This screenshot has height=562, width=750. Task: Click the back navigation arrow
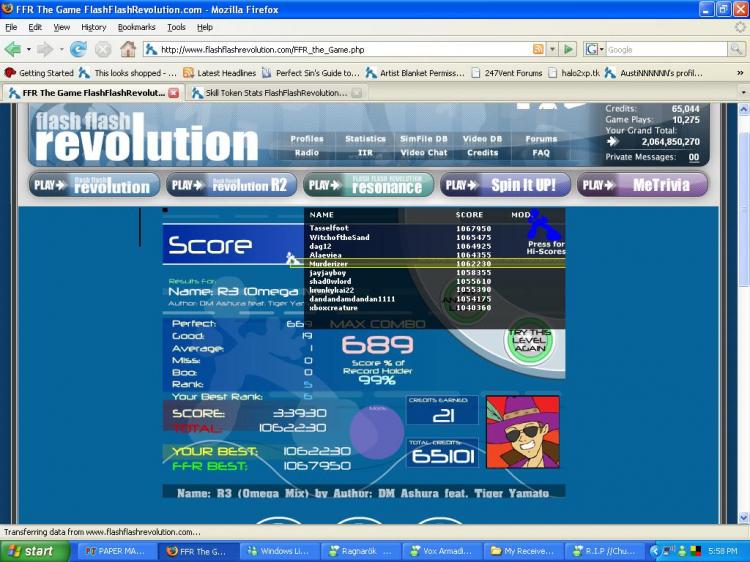click(x=12, y=49)
